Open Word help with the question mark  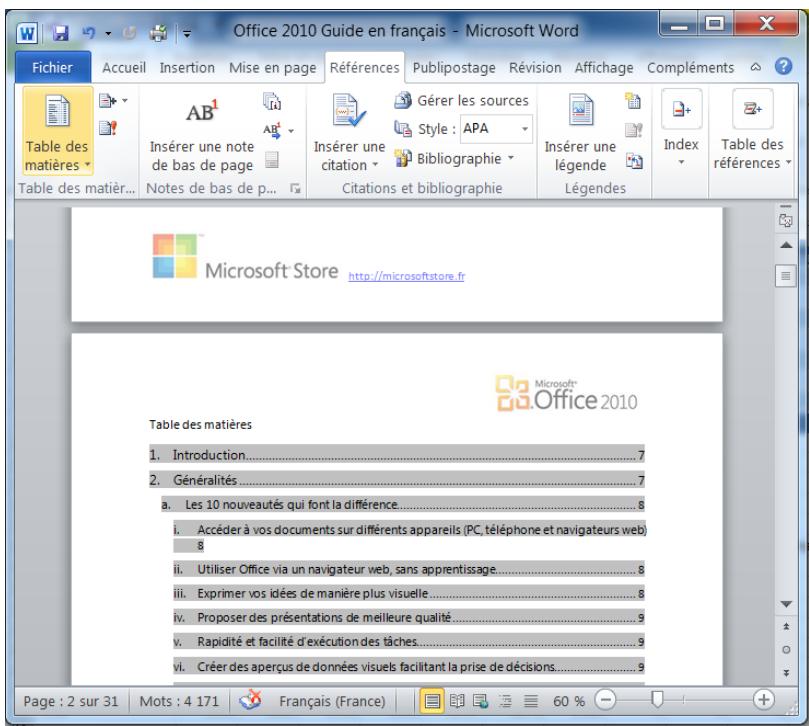point(783,66)
